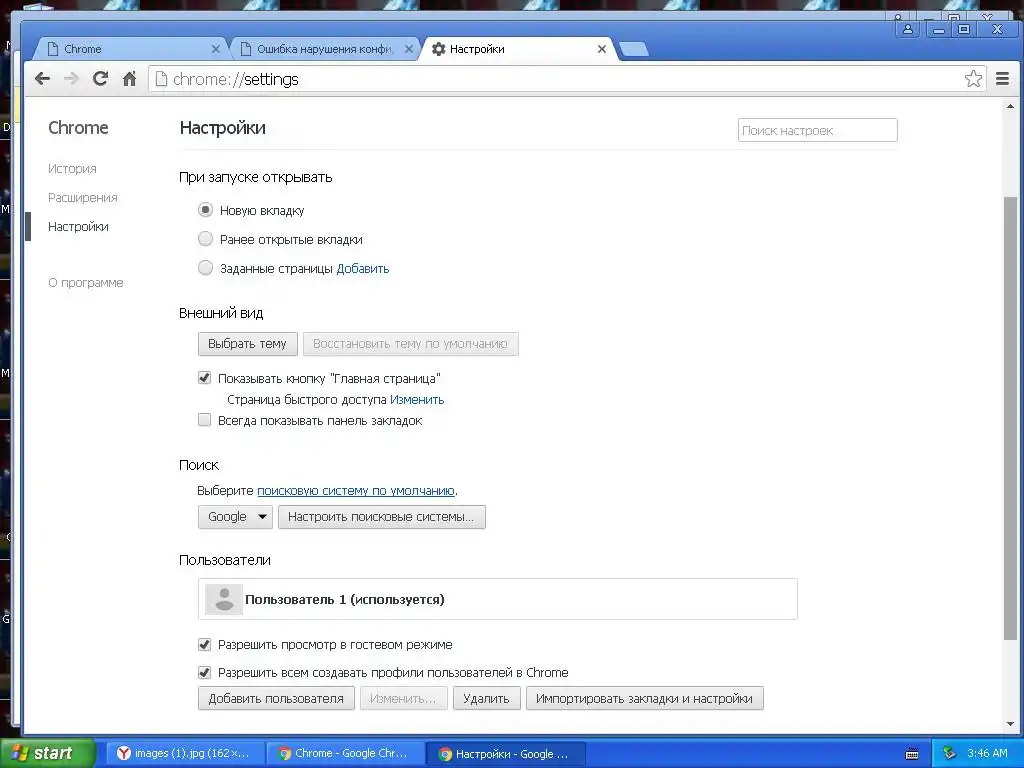Close the Chrome tab

click(216, 49)
